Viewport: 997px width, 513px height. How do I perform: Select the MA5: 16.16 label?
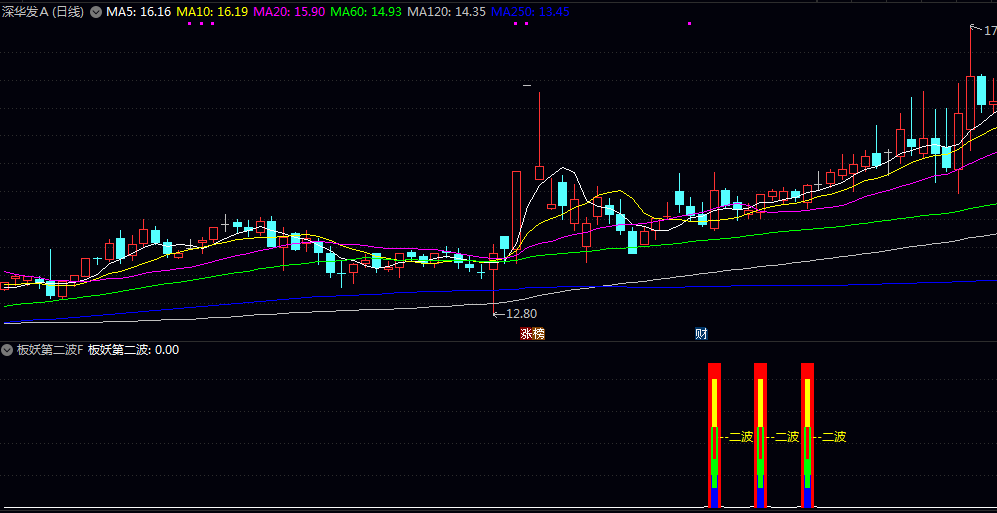(x=138, y=12)
